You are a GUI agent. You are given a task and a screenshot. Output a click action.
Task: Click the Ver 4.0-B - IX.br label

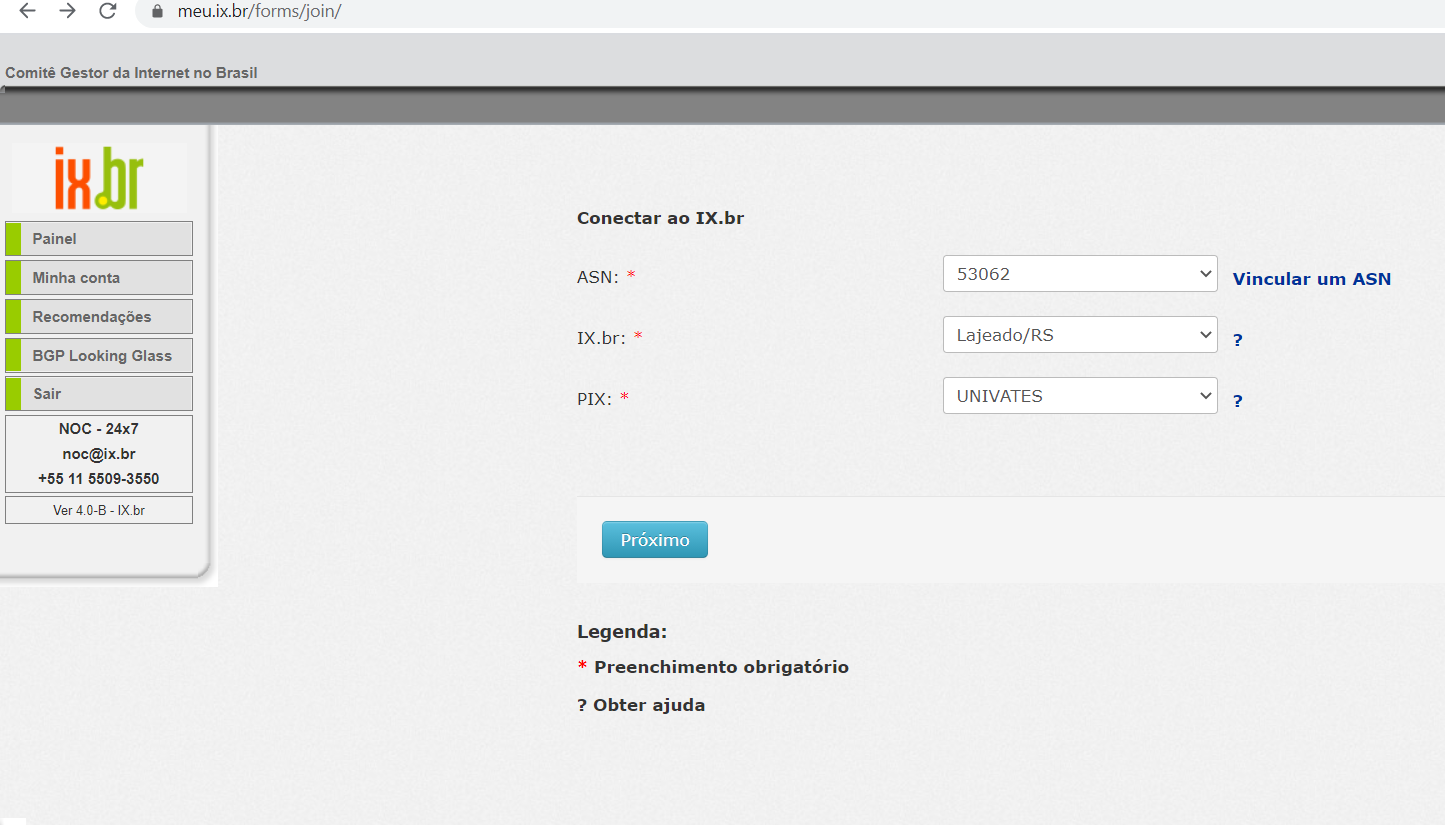[x=99, y=510]
